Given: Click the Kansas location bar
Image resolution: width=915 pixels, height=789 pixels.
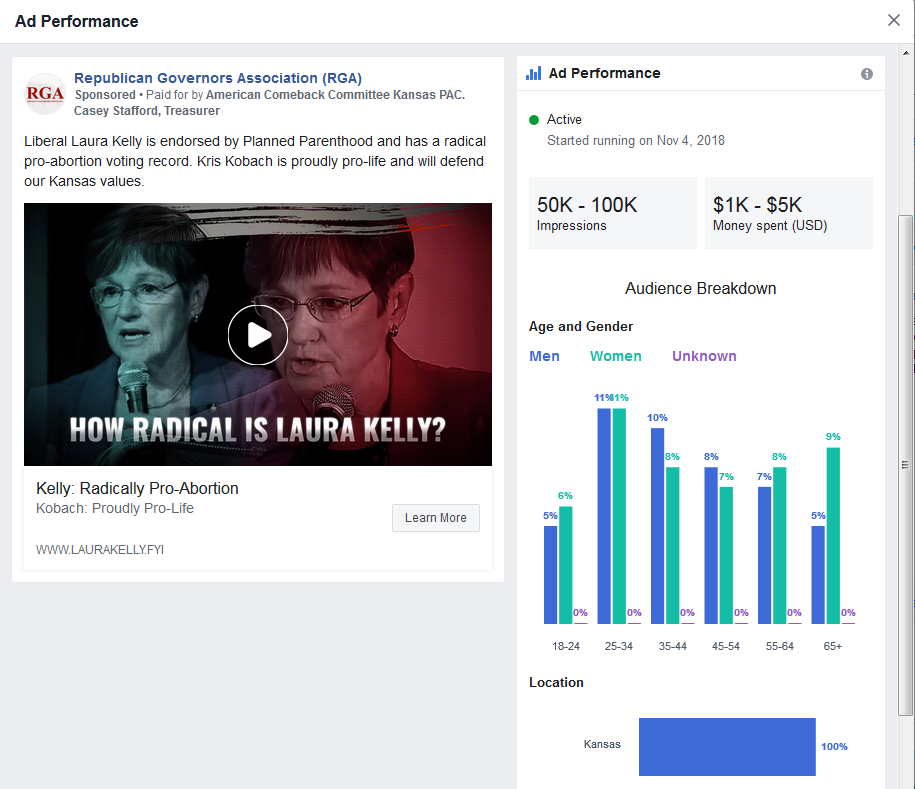Looking at the screenshot, I should (x=727, y=746).
